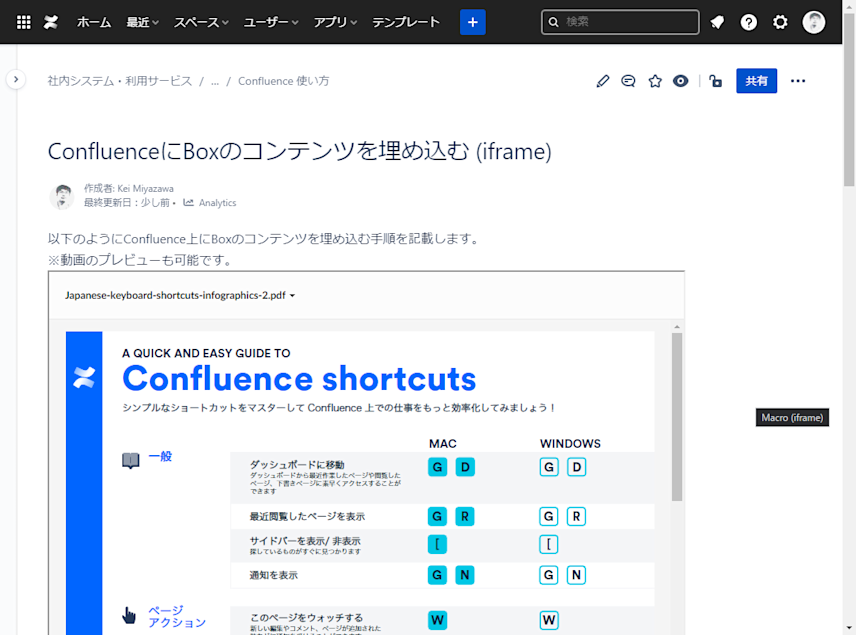Click the Mac N key for 通知を表示

(465, 575)
